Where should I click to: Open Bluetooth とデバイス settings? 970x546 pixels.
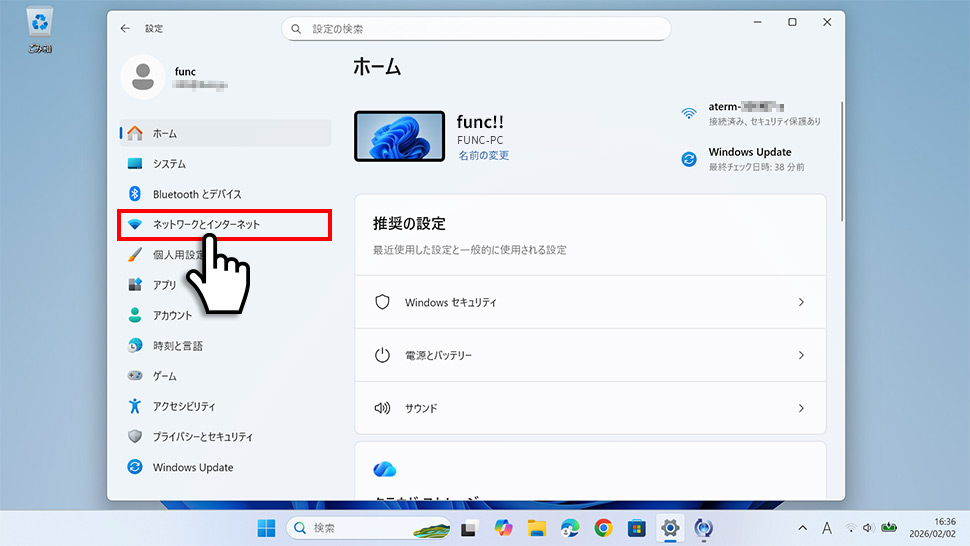click(225, 194)
